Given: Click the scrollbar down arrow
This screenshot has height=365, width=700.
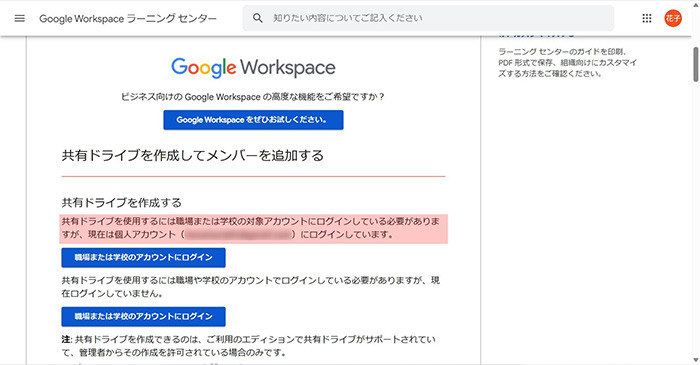Looking at the screenshot, I should click(x=696, y=360).
